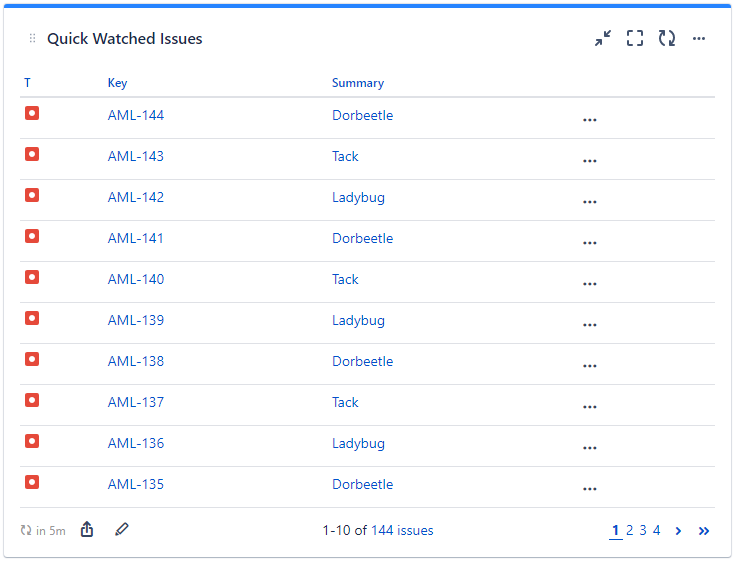Refresh the Quick Watched Issues gadget
Image resolution: width=735 pixels, height=561 pixels.
[x=667, y=39]
